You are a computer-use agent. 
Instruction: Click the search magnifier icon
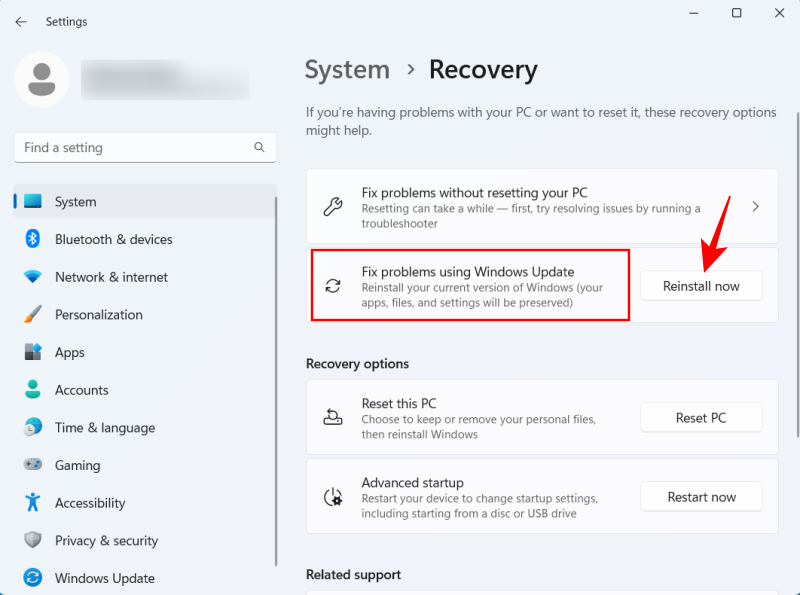(x=259, y=147)
